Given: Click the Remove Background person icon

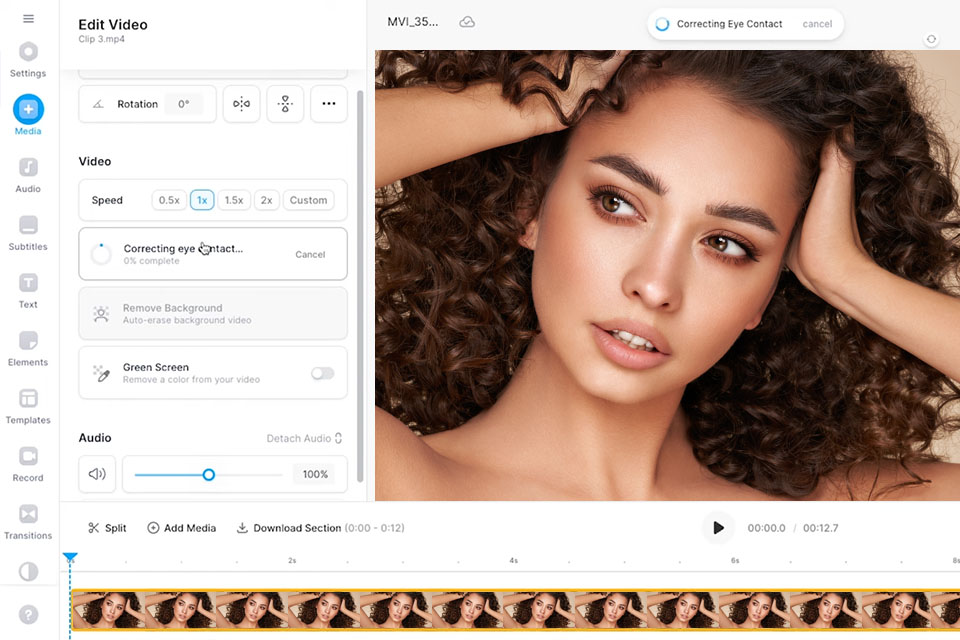Looking at the screenshot, I should click(x=101, y=314).
